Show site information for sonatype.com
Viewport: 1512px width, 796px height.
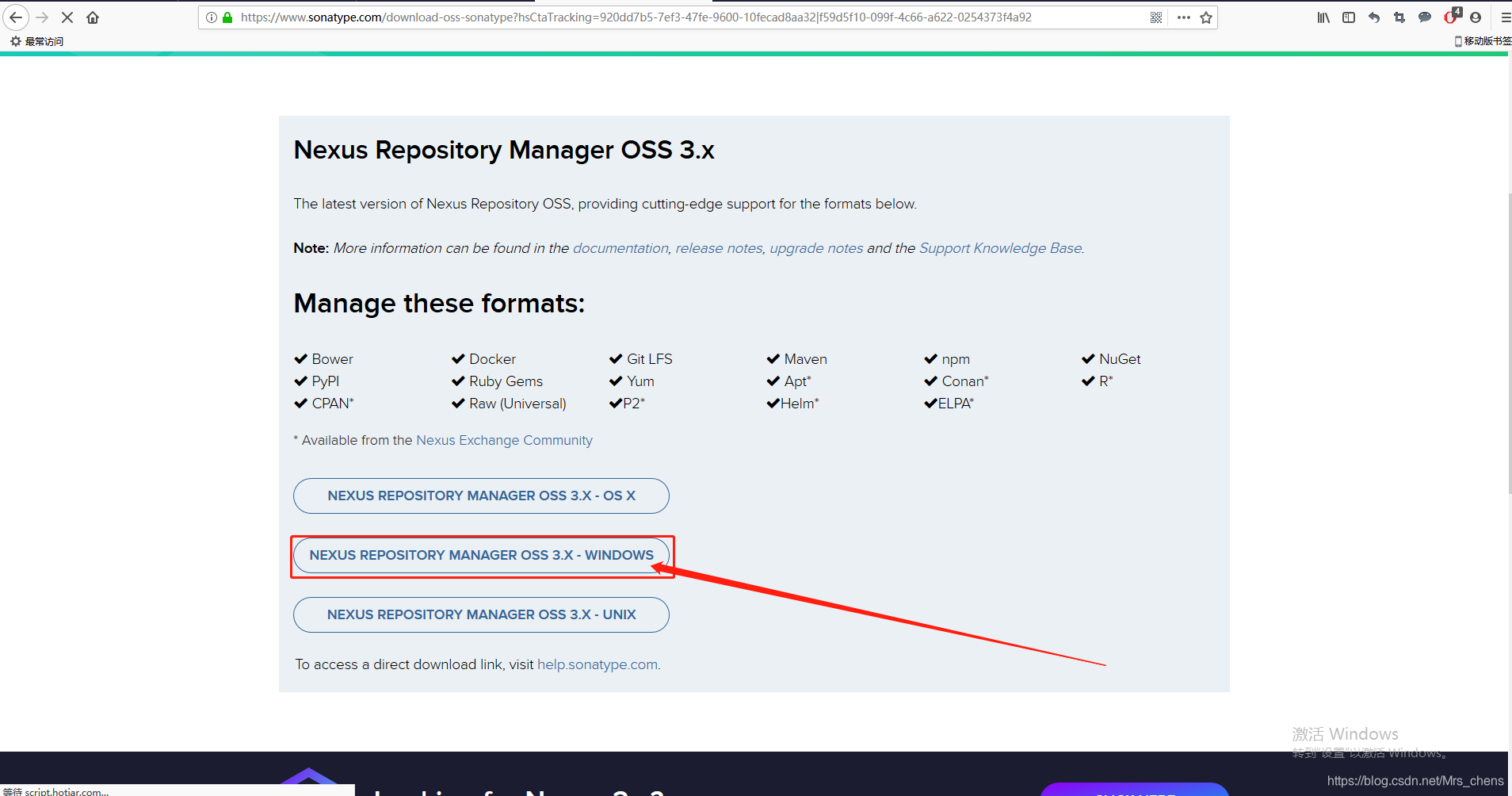click(212, 17)
